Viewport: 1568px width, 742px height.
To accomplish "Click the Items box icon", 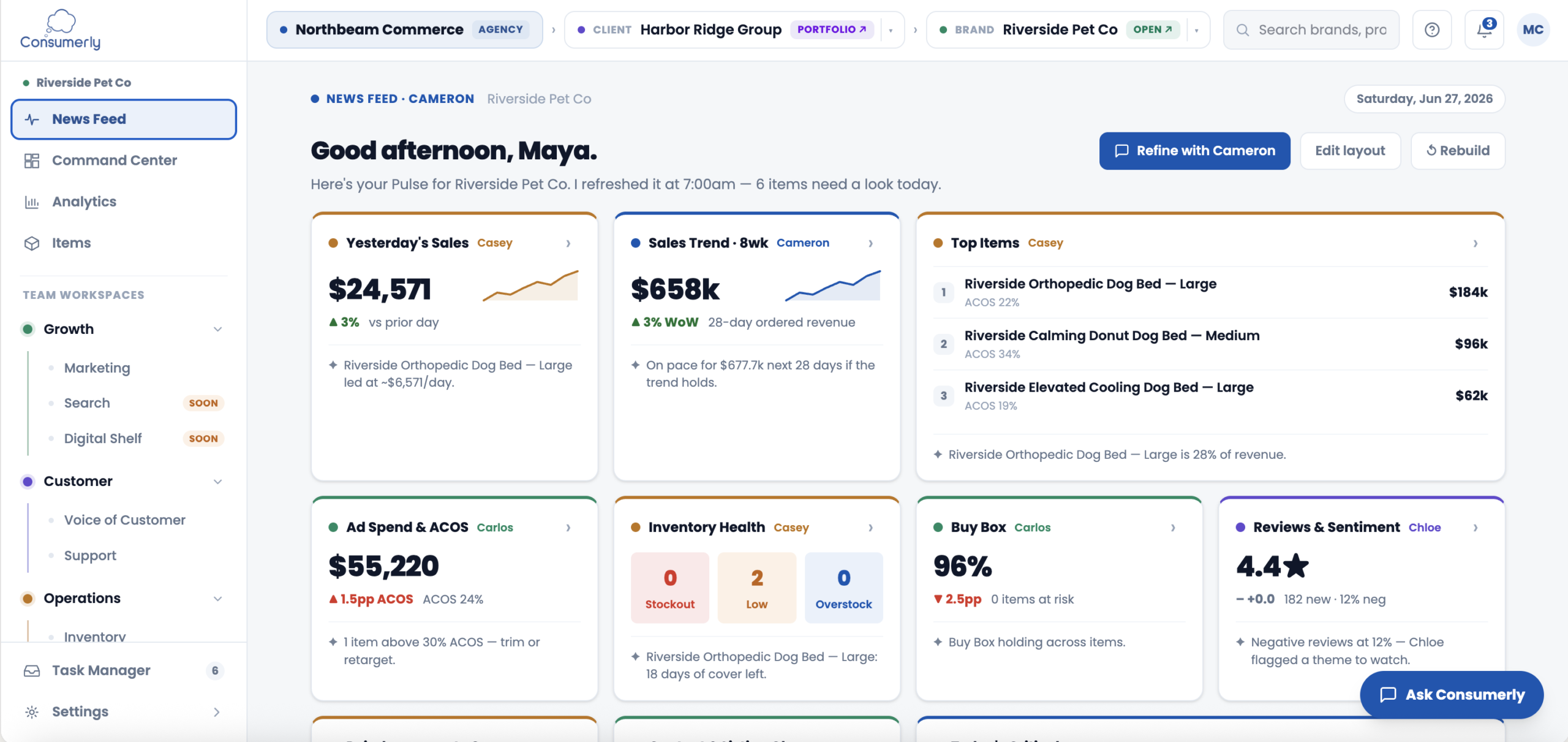I will click(x=32, y=243).
